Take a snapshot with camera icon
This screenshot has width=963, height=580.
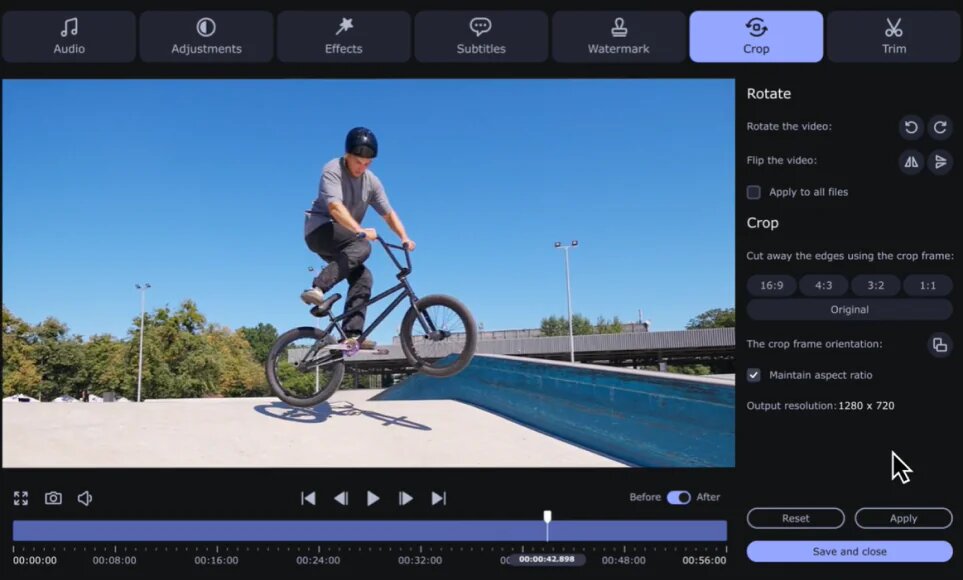tap(53, 498)
